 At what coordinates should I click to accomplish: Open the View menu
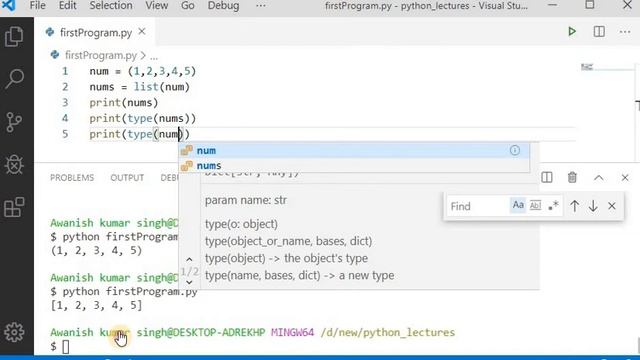click(156, 6)
